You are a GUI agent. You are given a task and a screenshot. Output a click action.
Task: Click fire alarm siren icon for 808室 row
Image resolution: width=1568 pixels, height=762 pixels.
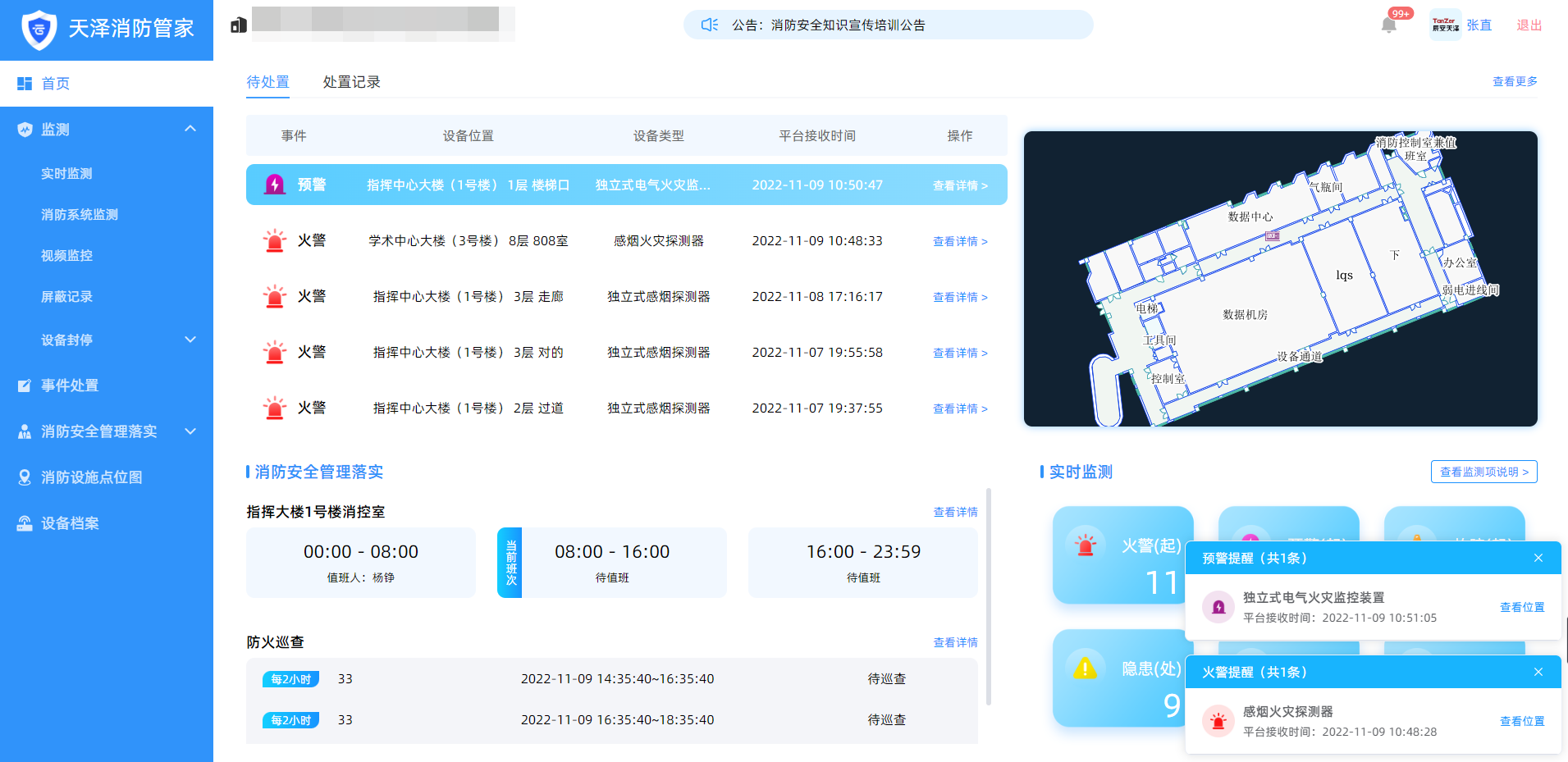coord(275,240)
